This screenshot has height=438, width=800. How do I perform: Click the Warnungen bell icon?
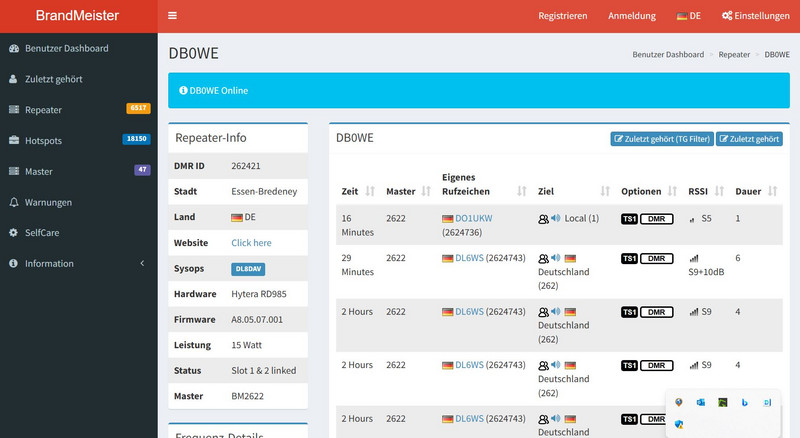(14, 202)
